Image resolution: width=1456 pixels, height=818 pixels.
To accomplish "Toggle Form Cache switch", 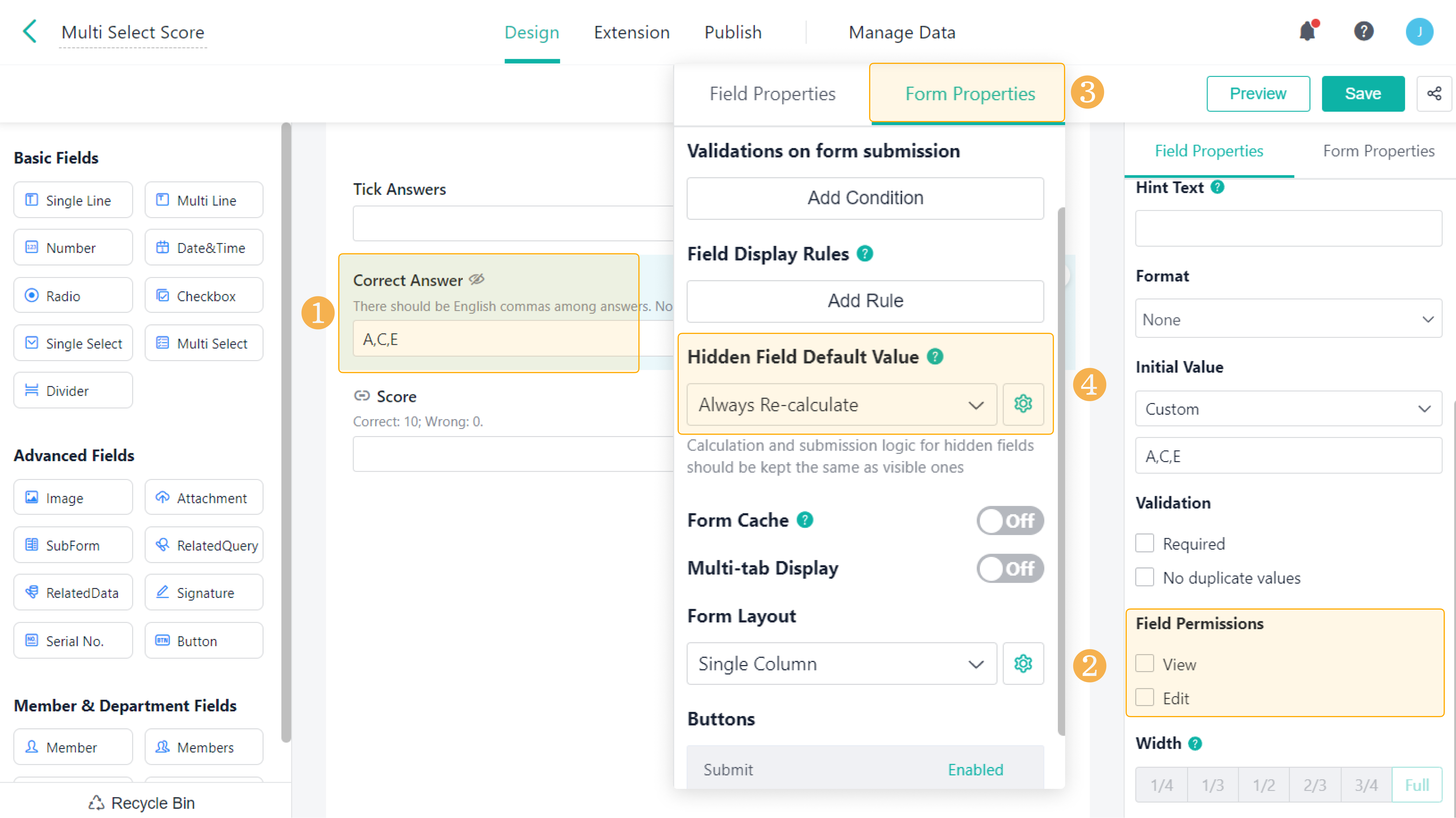I will (1010, 520).
